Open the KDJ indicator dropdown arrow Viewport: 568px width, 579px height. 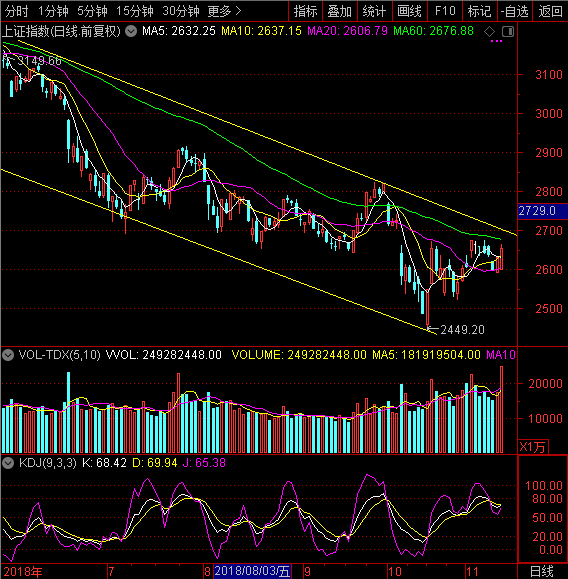8,463
